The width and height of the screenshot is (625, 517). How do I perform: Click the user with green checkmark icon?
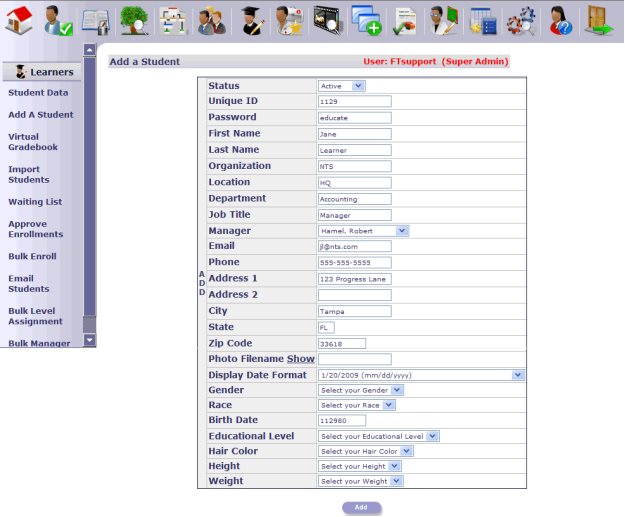click(58, 20)
